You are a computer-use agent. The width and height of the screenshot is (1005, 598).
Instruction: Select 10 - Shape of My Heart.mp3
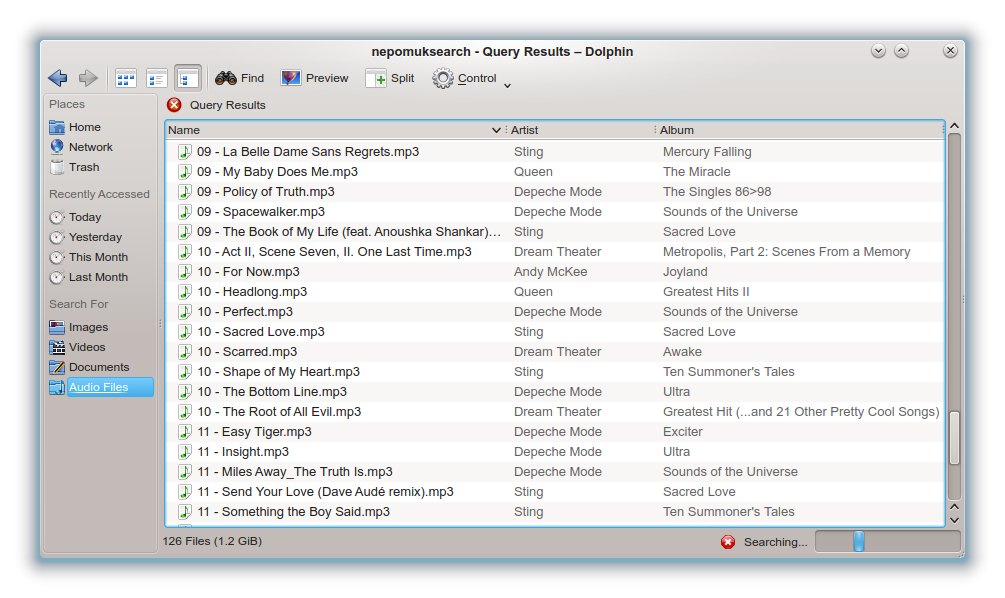coord(278,372)
